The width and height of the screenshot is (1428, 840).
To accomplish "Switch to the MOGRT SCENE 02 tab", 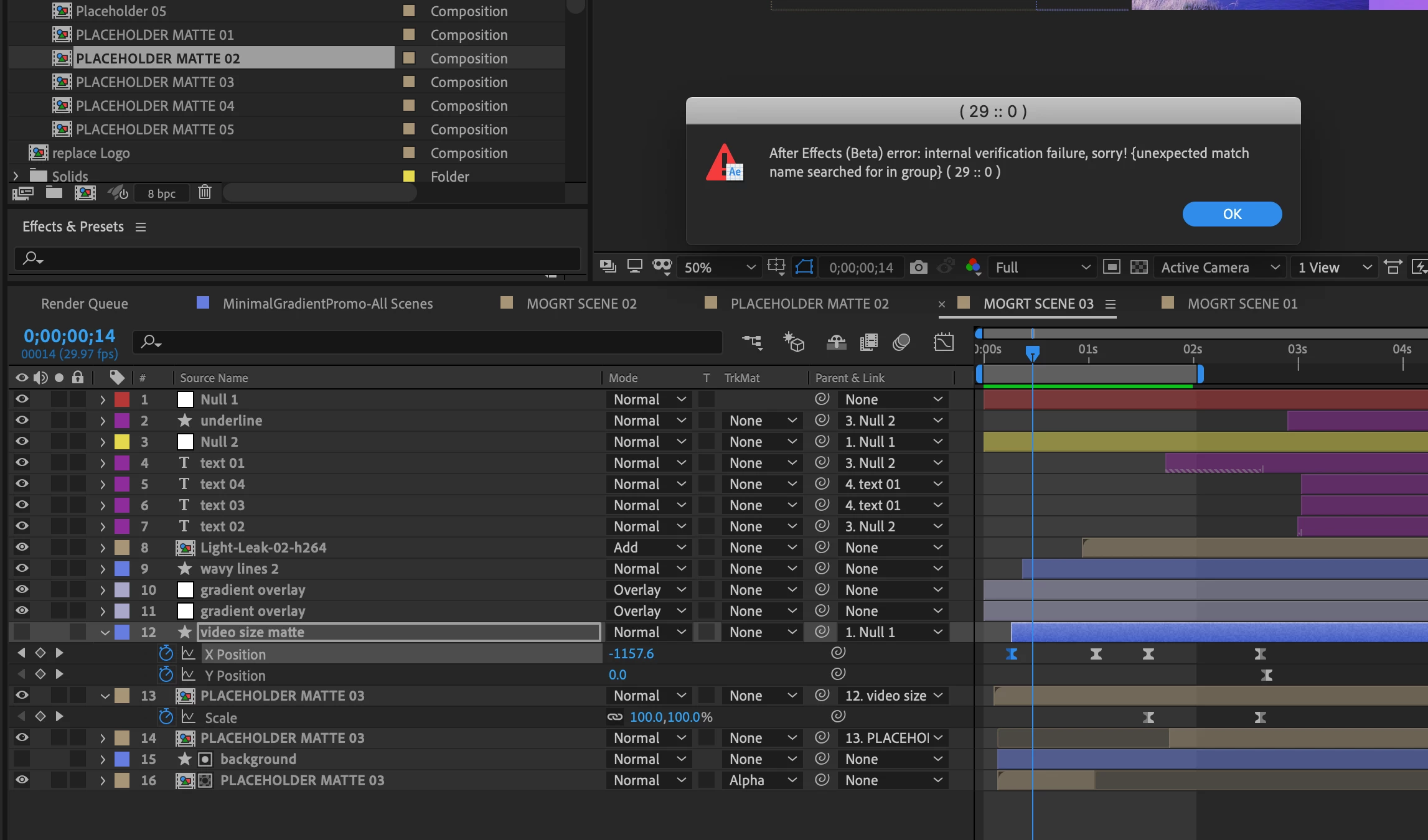I will click(581, 304).
